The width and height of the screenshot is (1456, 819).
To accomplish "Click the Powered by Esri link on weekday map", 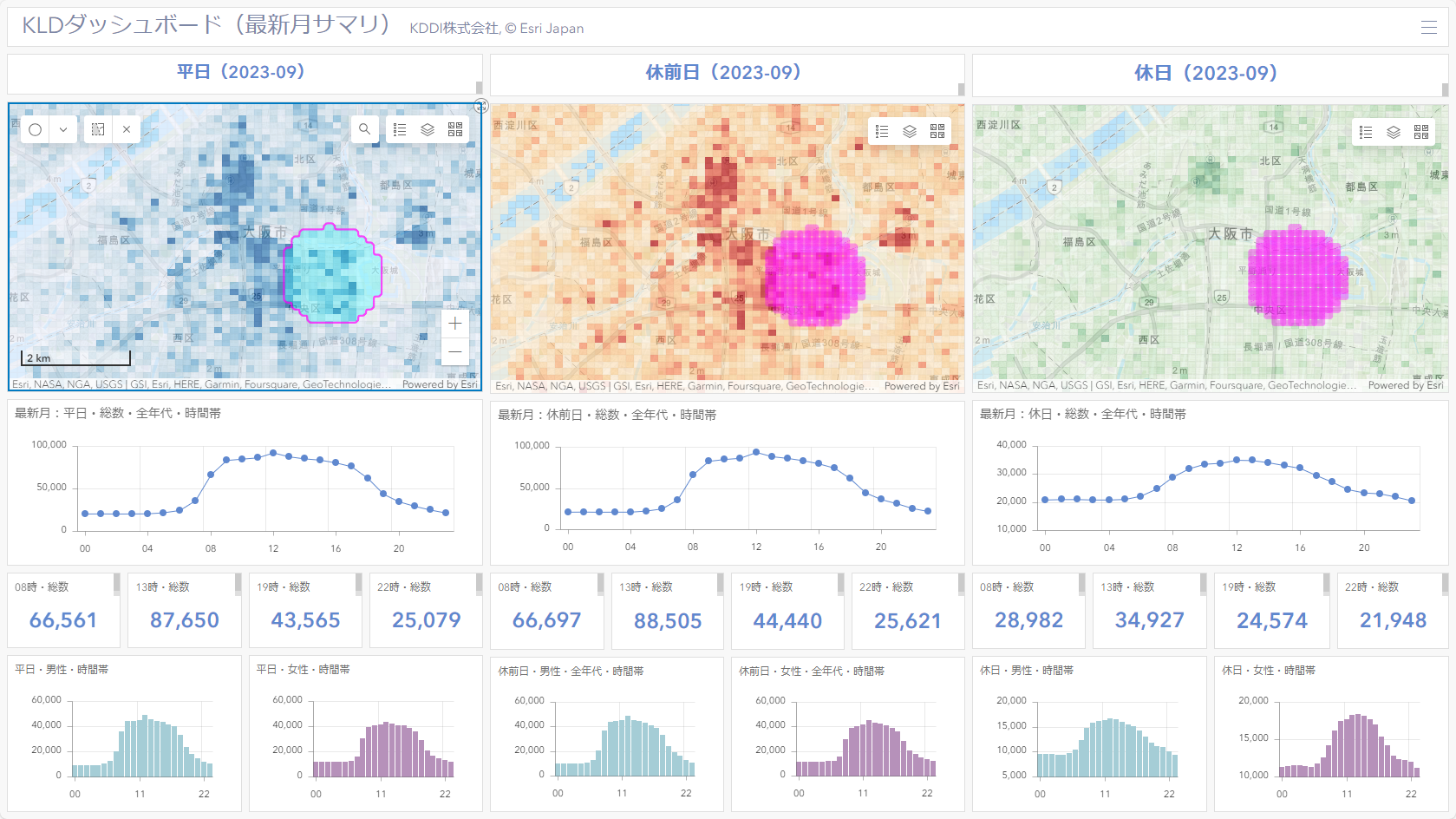I will tap(440, 384).
